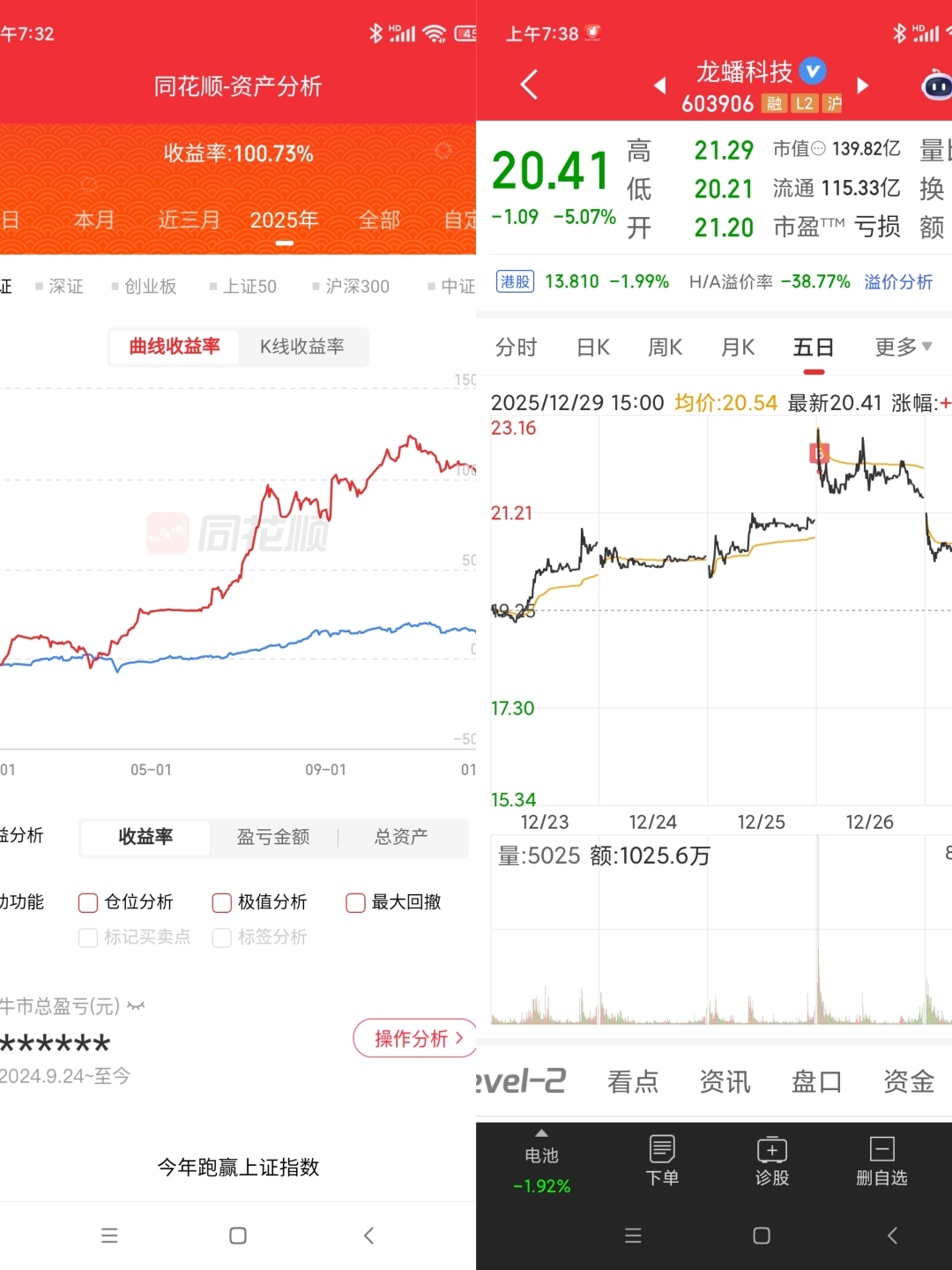Switch to 分时 chart tab
The image size is (952, 1270).
pyautogui.click(x=516, y=347)
